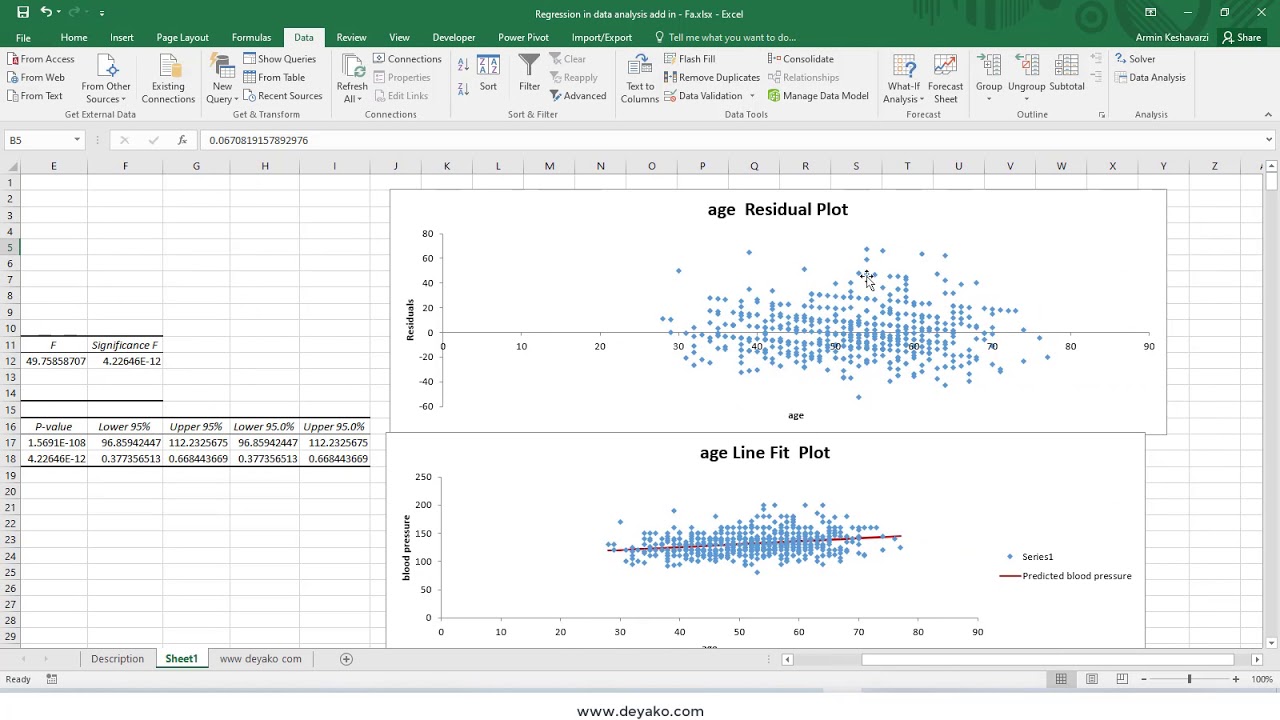The height and width of the screenshot is (720, 1280).
Task: Import data From Access
Action: tap(41, 59)
